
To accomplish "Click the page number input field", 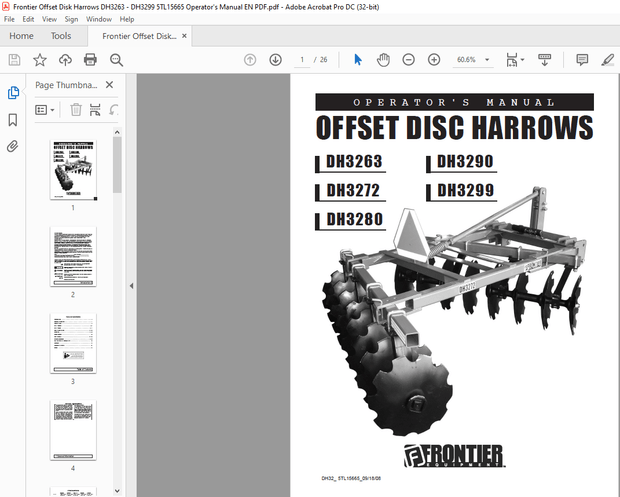I will point(302,60).
